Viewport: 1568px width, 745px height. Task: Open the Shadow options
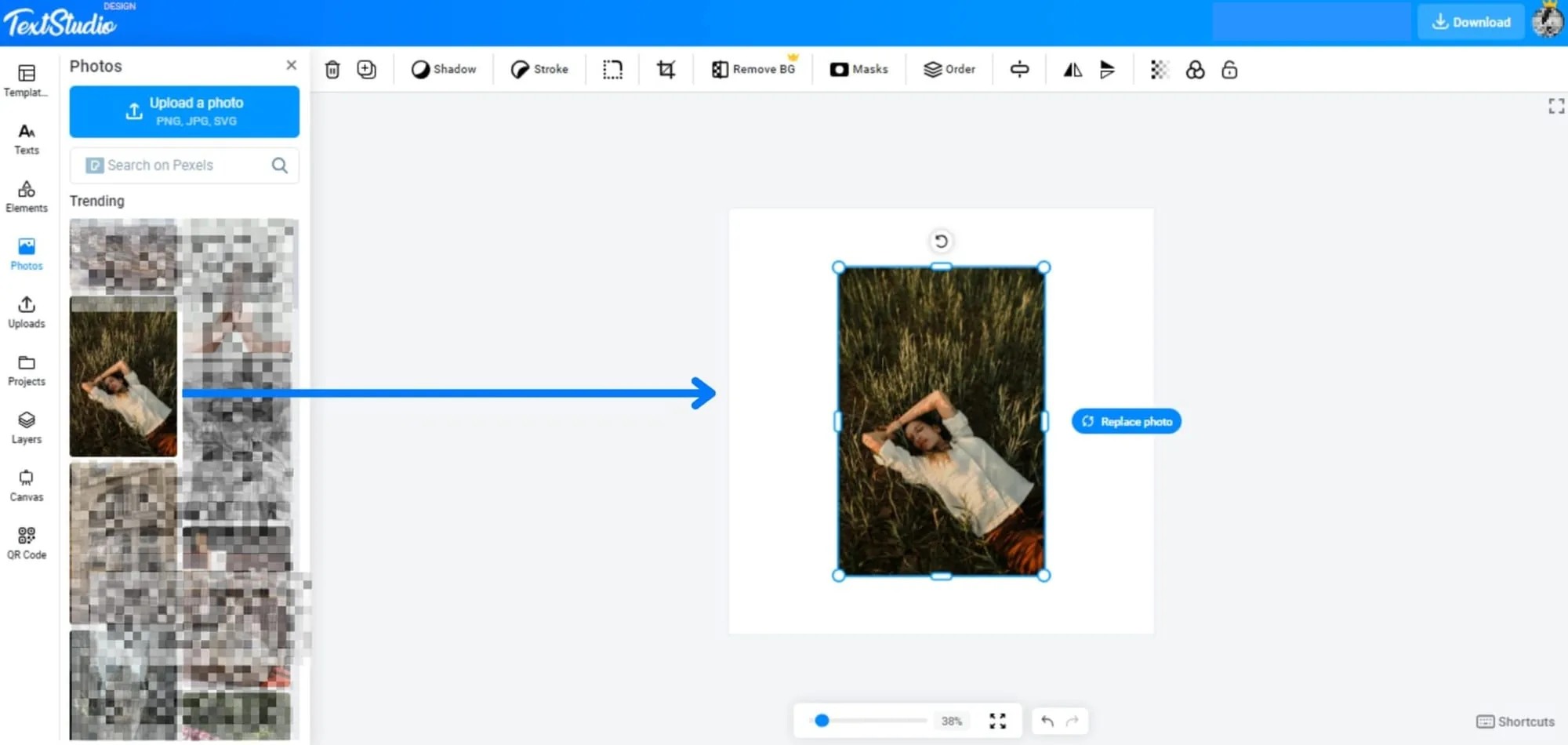444,70
